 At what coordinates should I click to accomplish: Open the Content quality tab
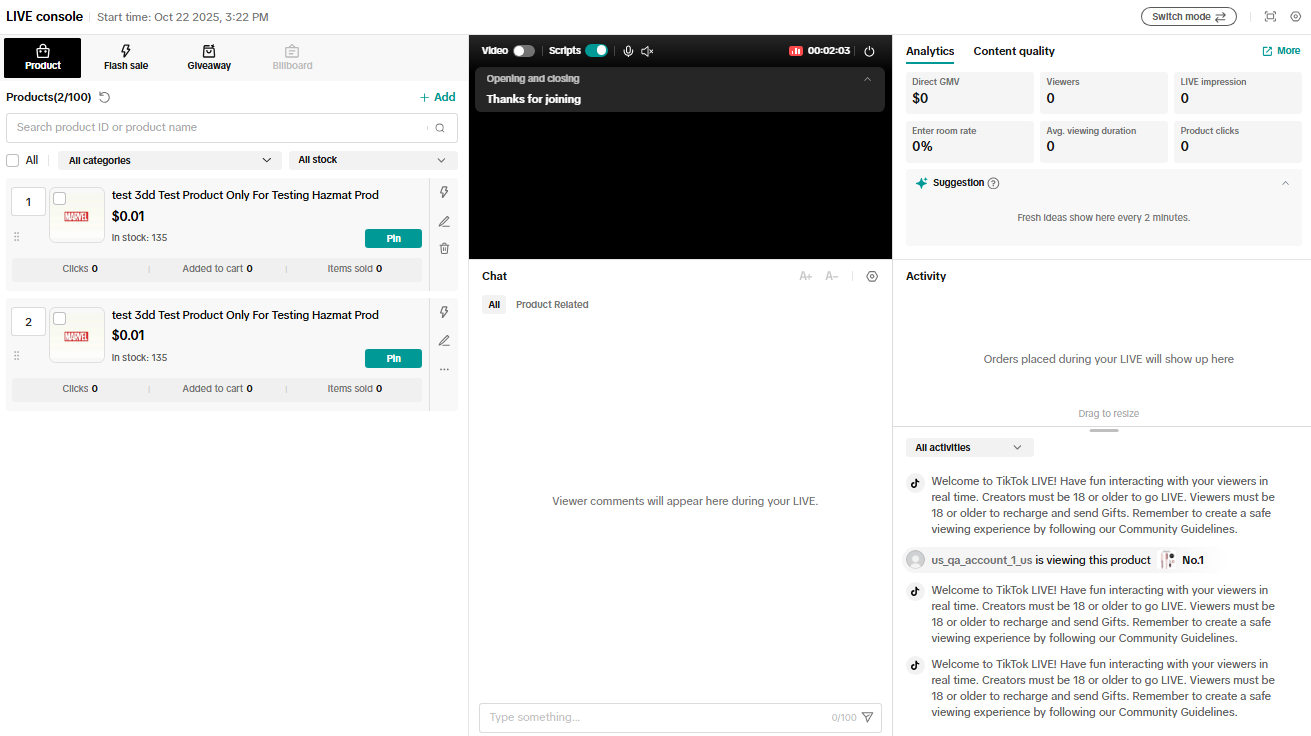(1013, 51)
